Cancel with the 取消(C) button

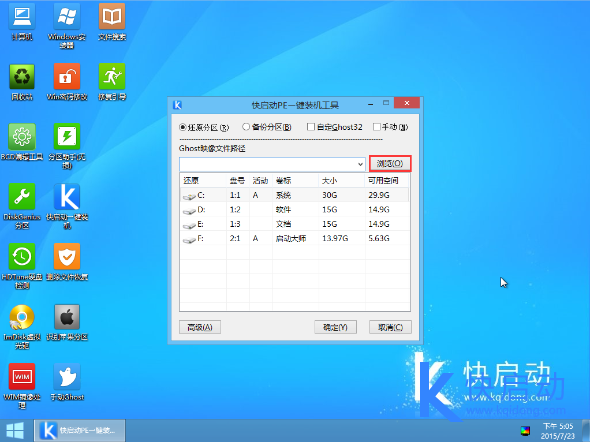click(x=390, y=327)
